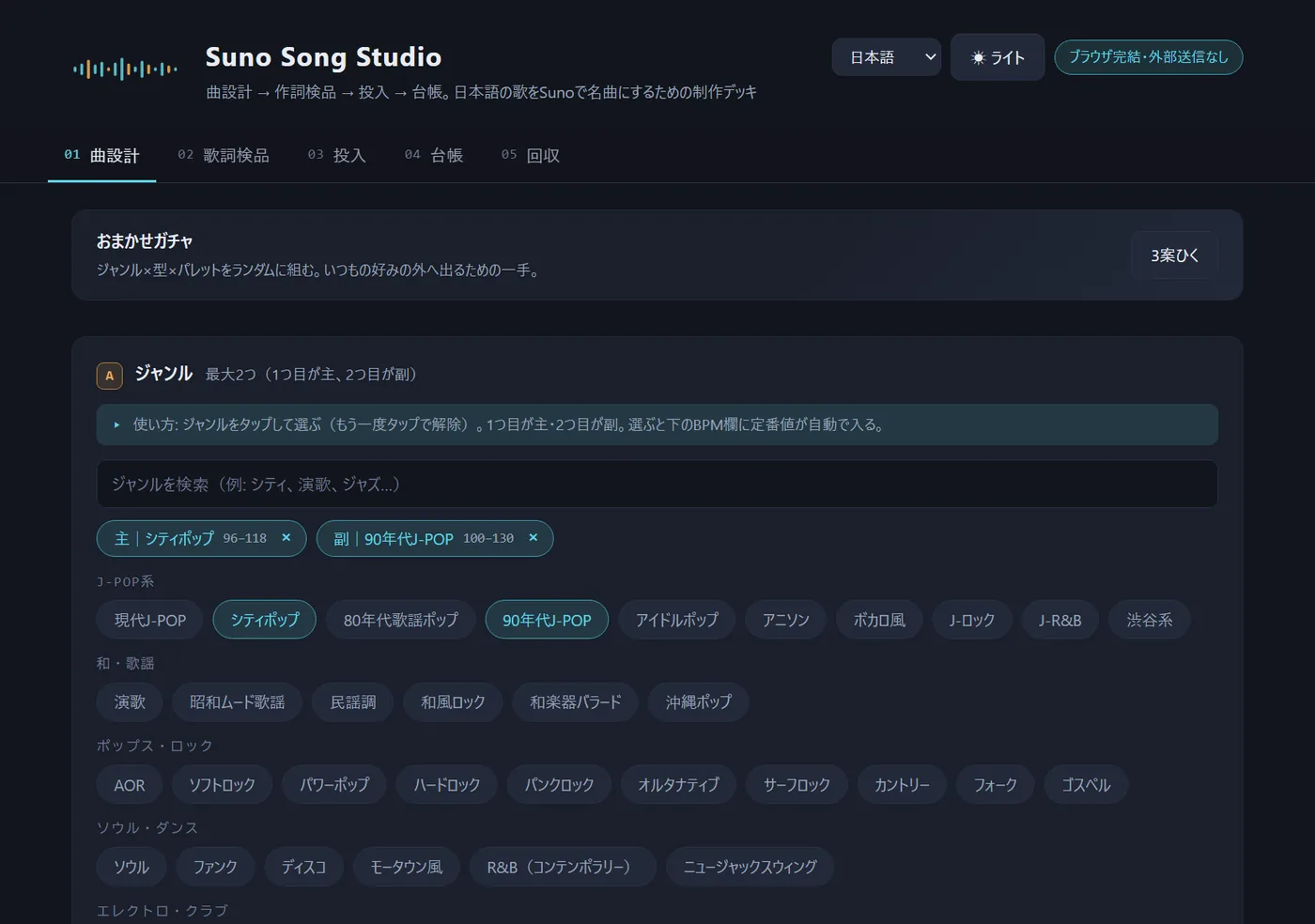Toggle the 現代J-POP genre chip
This screenshot has height=924, width=1315.
coord(150,620)
